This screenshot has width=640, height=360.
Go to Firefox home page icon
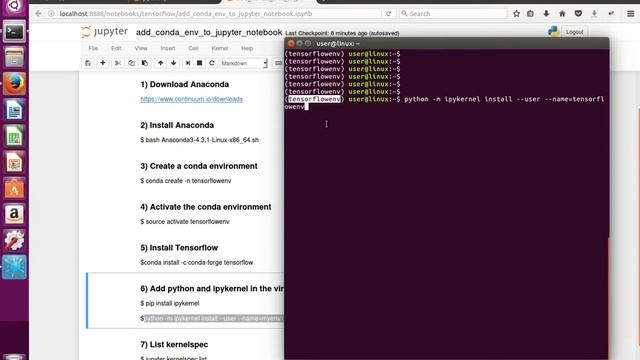(562, 13)
